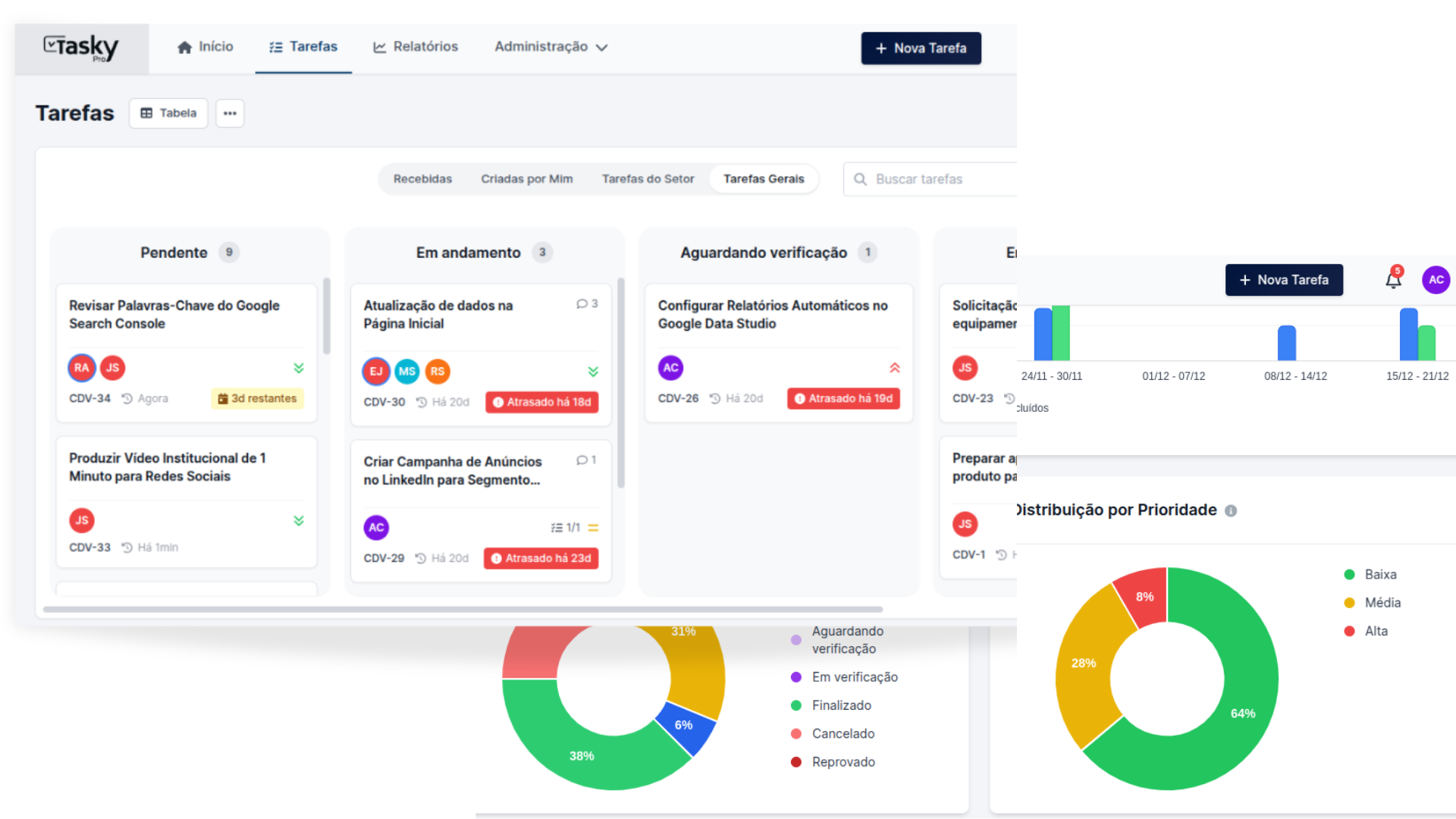Open the notifications bell
Viewport: 1456px width, 819px height.
pos(1394,280)
